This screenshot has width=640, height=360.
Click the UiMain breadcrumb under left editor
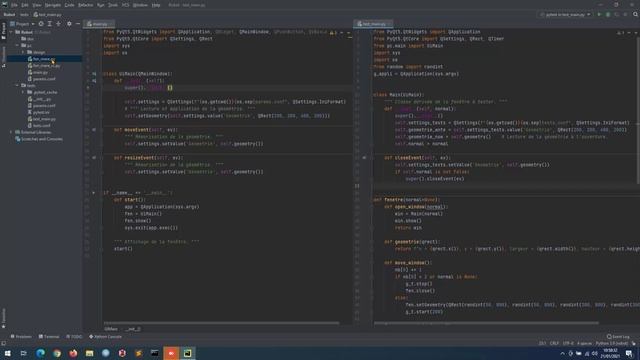[x=111, y=329]
